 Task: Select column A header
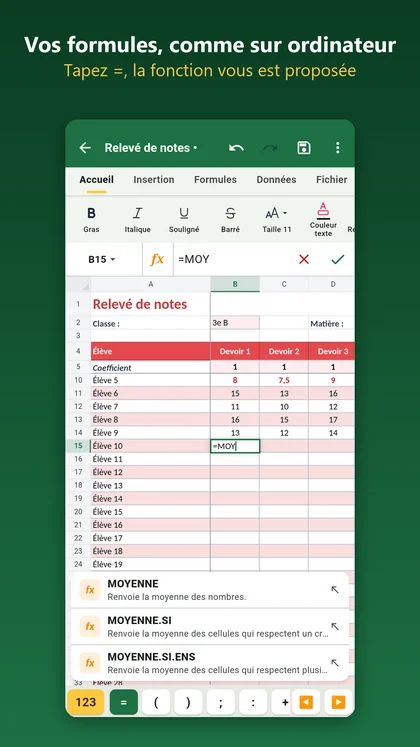150,284
